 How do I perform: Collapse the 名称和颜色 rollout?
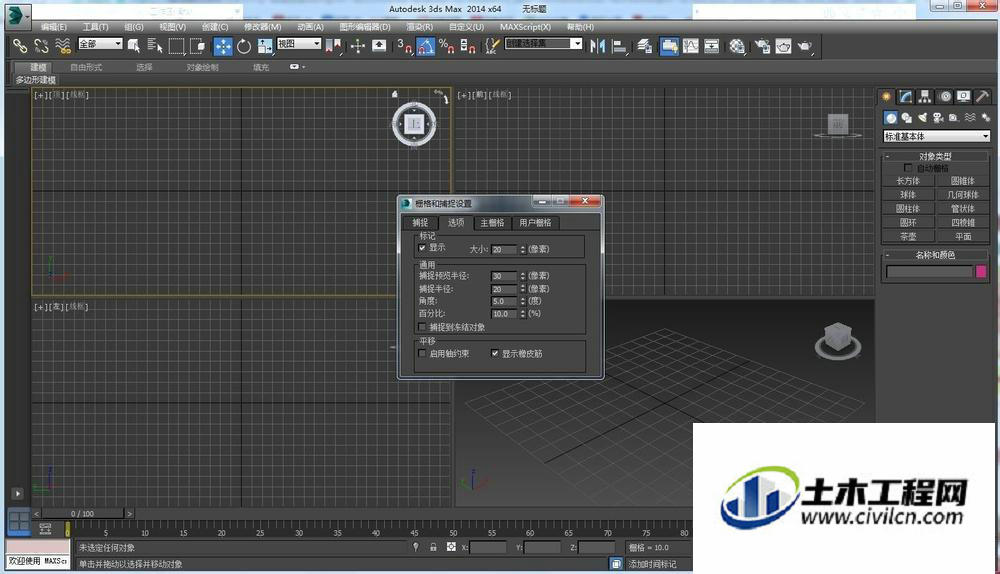[x=936, y=254]
